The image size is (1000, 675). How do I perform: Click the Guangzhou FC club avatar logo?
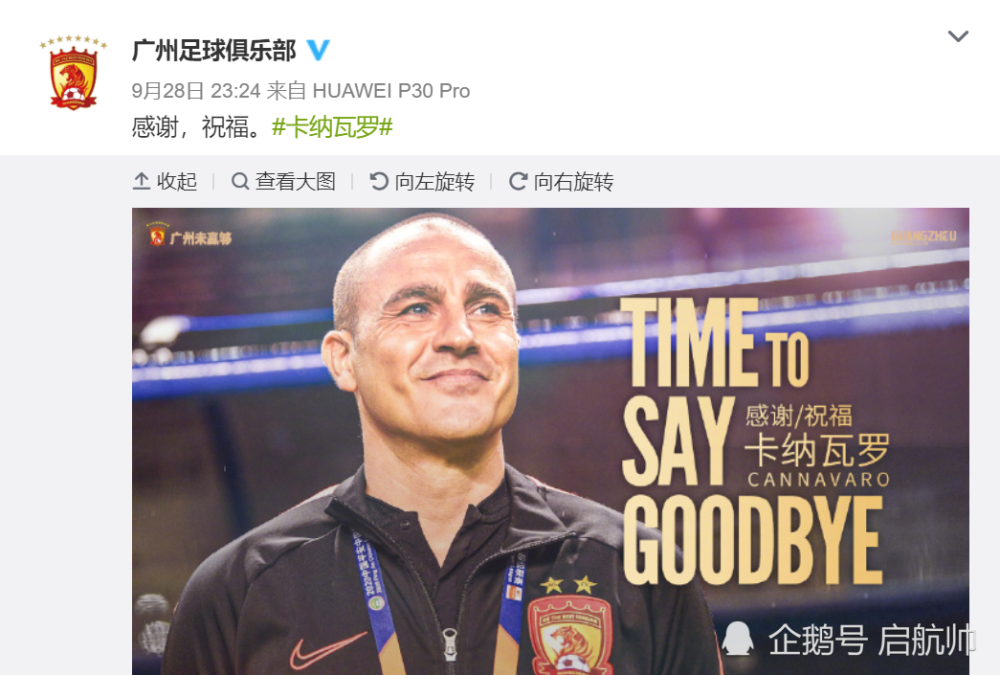[73, 73]
